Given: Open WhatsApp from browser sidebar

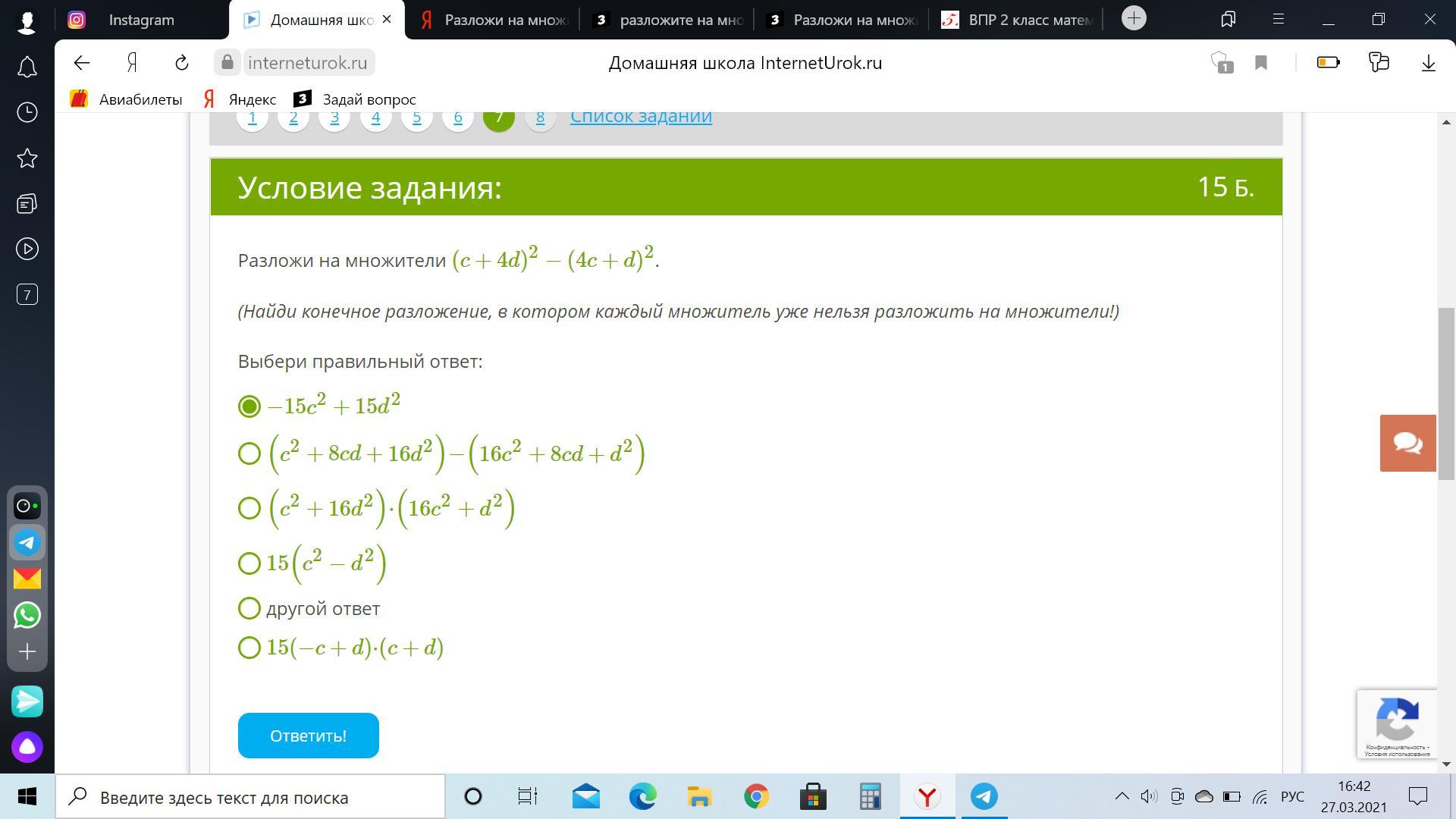Looking at the screenshot, I should (x=27, y=615).
